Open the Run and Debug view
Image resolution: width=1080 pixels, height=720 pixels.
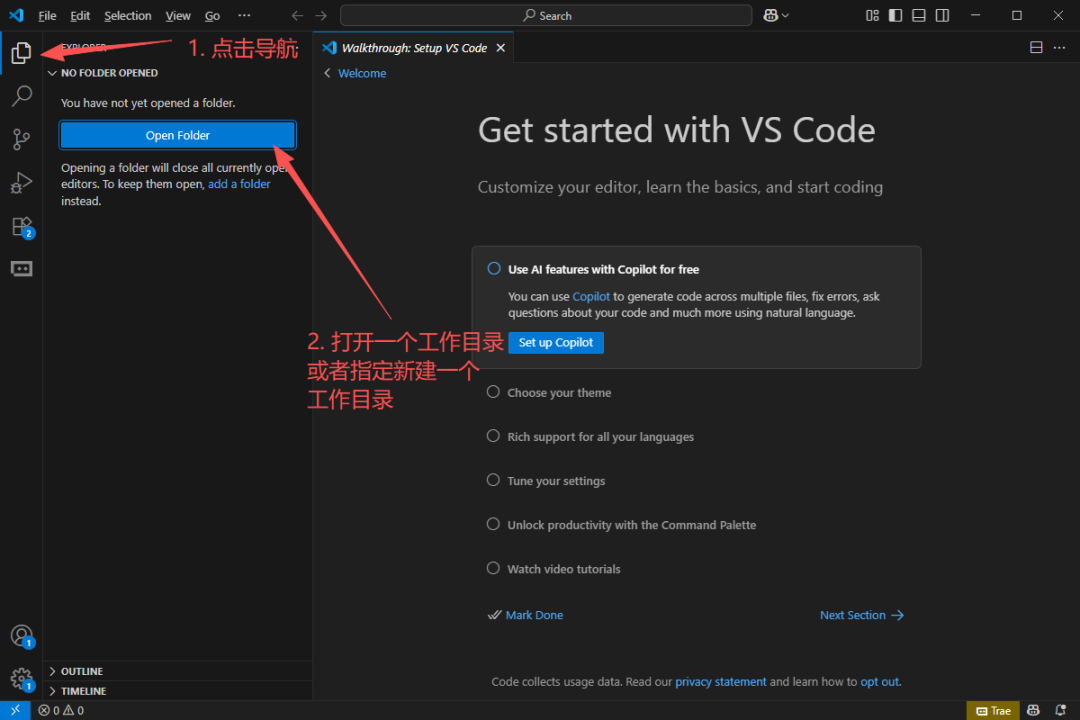coord(21,183)
